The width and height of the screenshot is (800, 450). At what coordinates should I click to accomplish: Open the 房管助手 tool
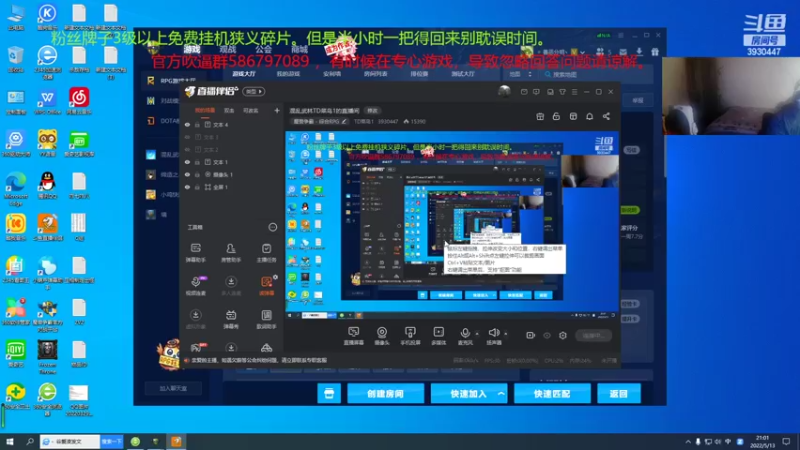(231, 253)
